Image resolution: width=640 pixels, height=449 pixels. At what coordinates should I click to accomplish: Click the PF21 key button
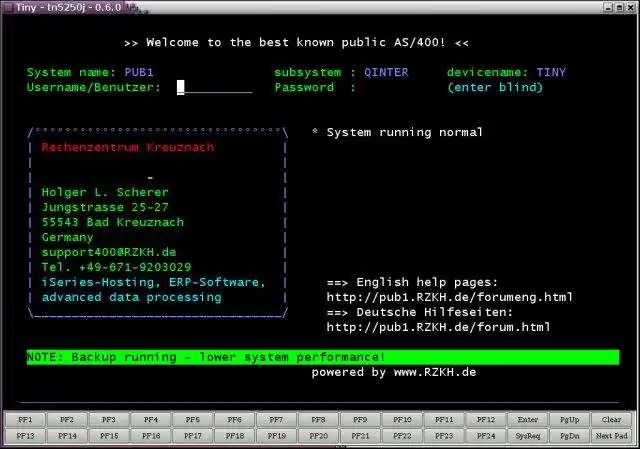[x=360, y=436]
